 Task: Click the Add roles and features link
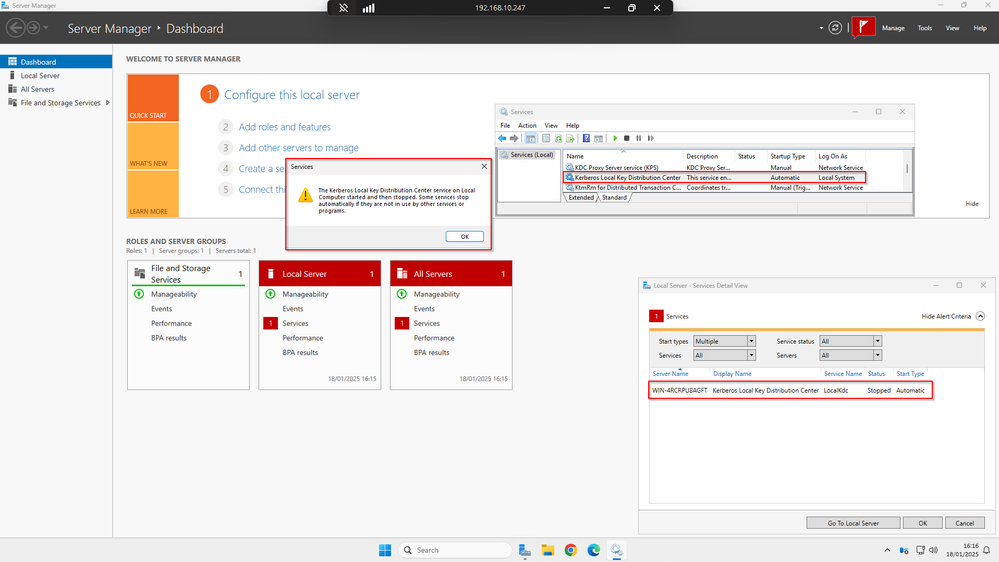click(x=285, y=127)
